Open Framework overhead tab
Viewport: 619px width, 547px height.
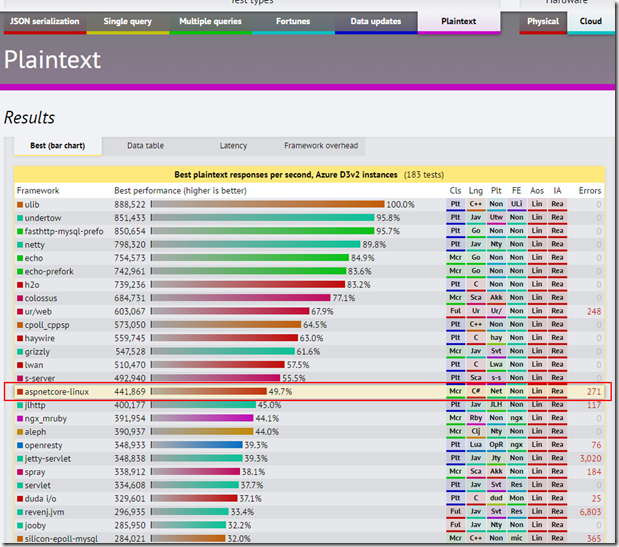[x=321, y=146]
